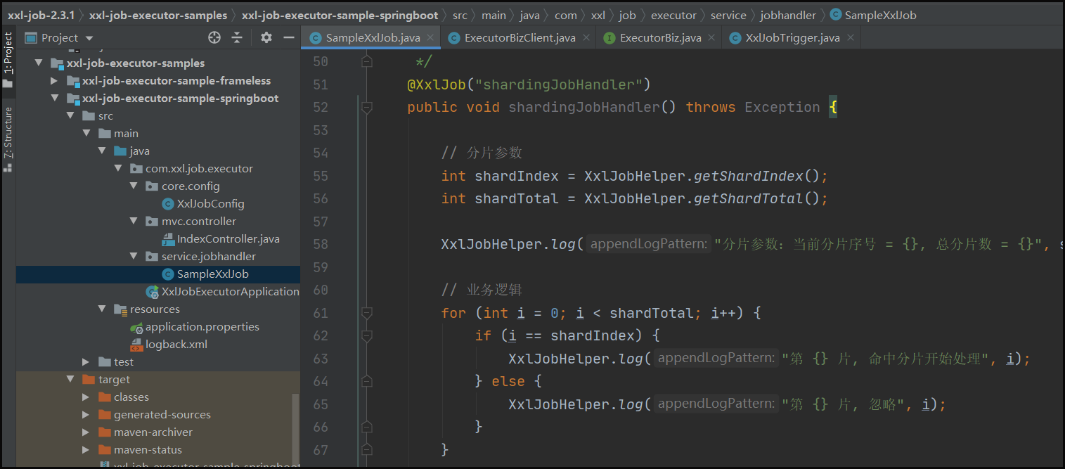This screenshot has width=1065, height=469.
Task: Collapse the com.xxl.job.executor package arrow
Action: point(118,168)
